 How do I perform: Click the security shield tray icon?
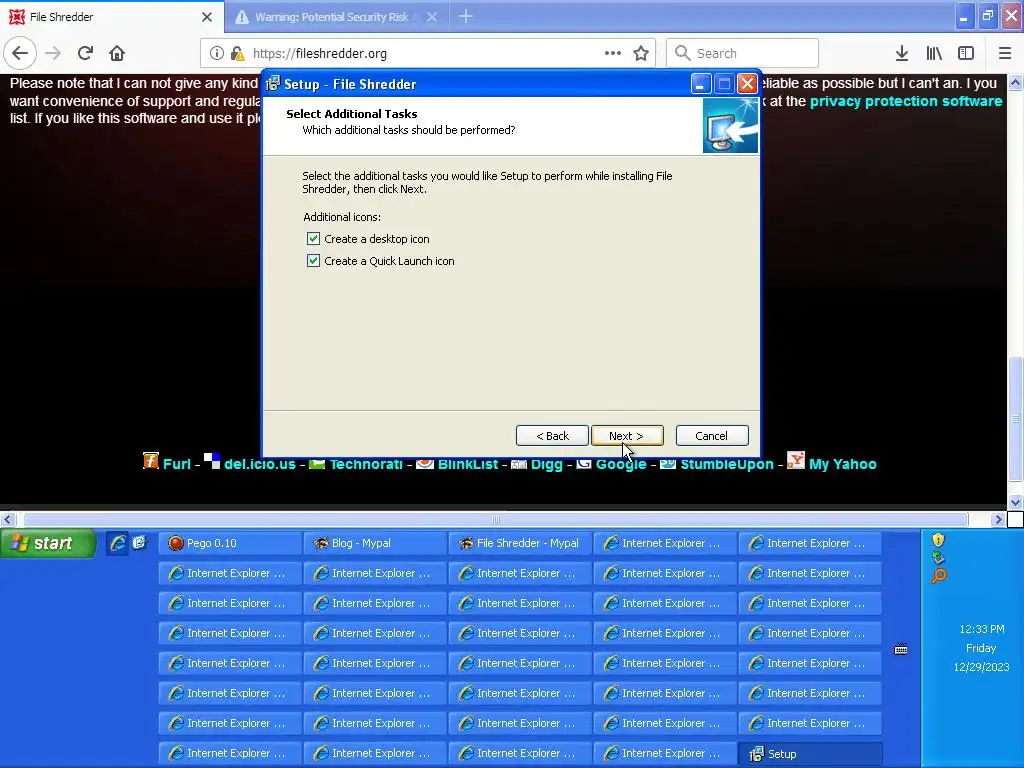point(938,540)
